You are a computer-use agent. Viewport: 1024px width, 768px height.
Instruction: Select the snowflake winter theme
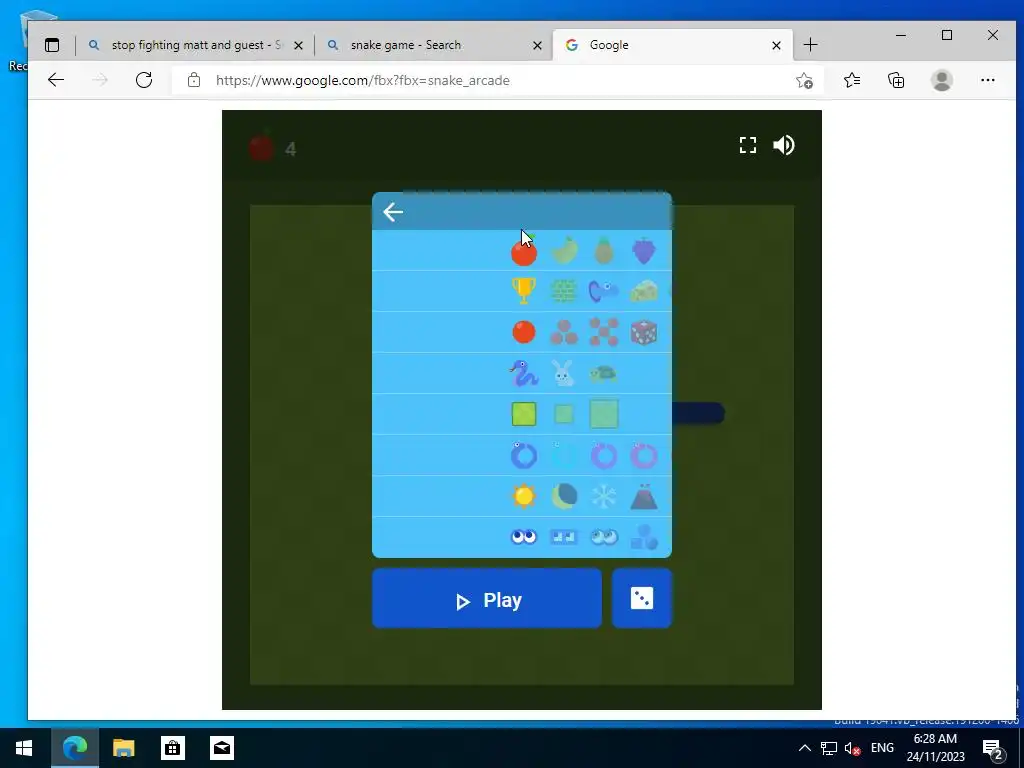(x=604, y=496)
